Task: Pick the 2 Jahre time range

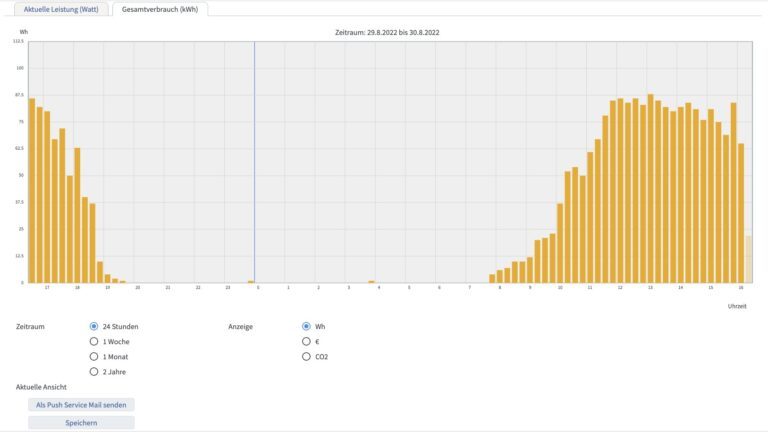Action: [94, 372]
